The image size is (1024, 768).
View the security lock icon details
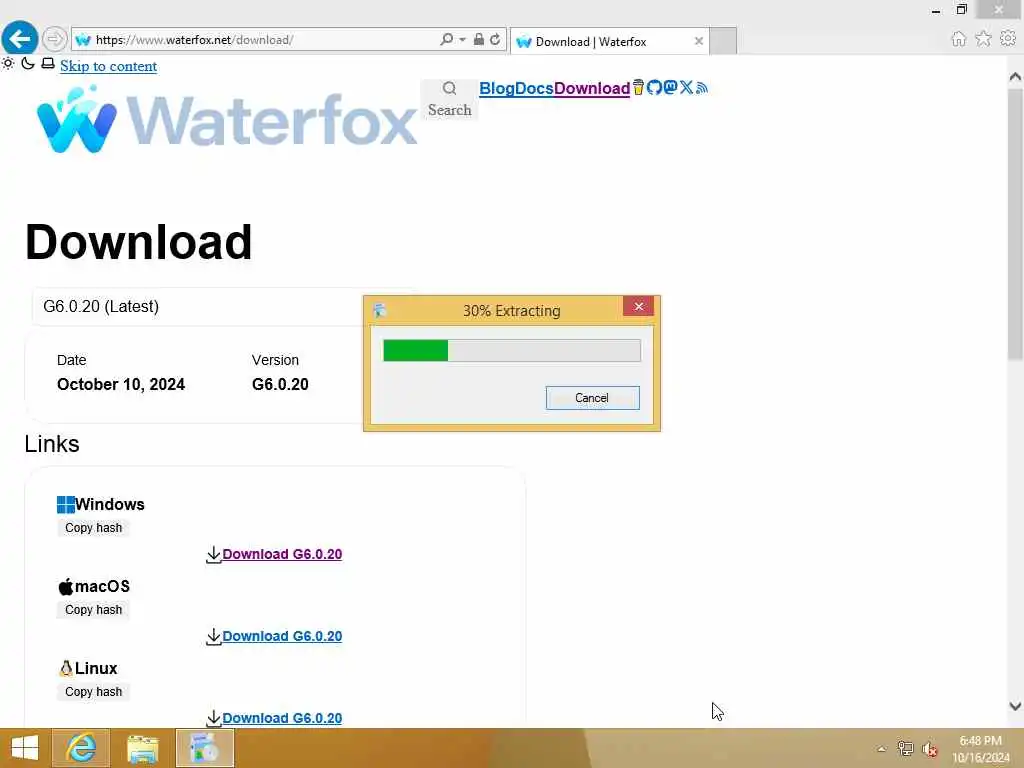click(479, 39)
